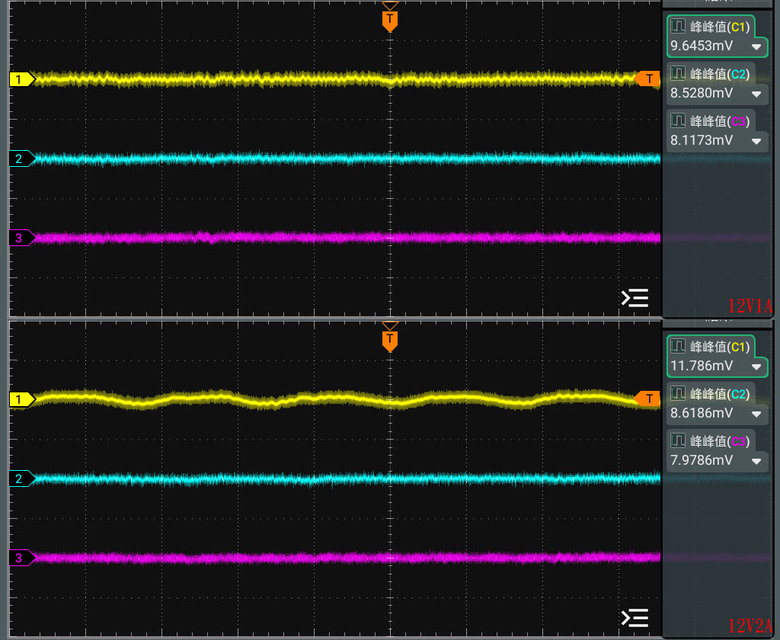Screen dimensions: 780x640
Task: Click the 峰峰值(C2) label in 12V1A panel
Action: [x=720, y=74]
